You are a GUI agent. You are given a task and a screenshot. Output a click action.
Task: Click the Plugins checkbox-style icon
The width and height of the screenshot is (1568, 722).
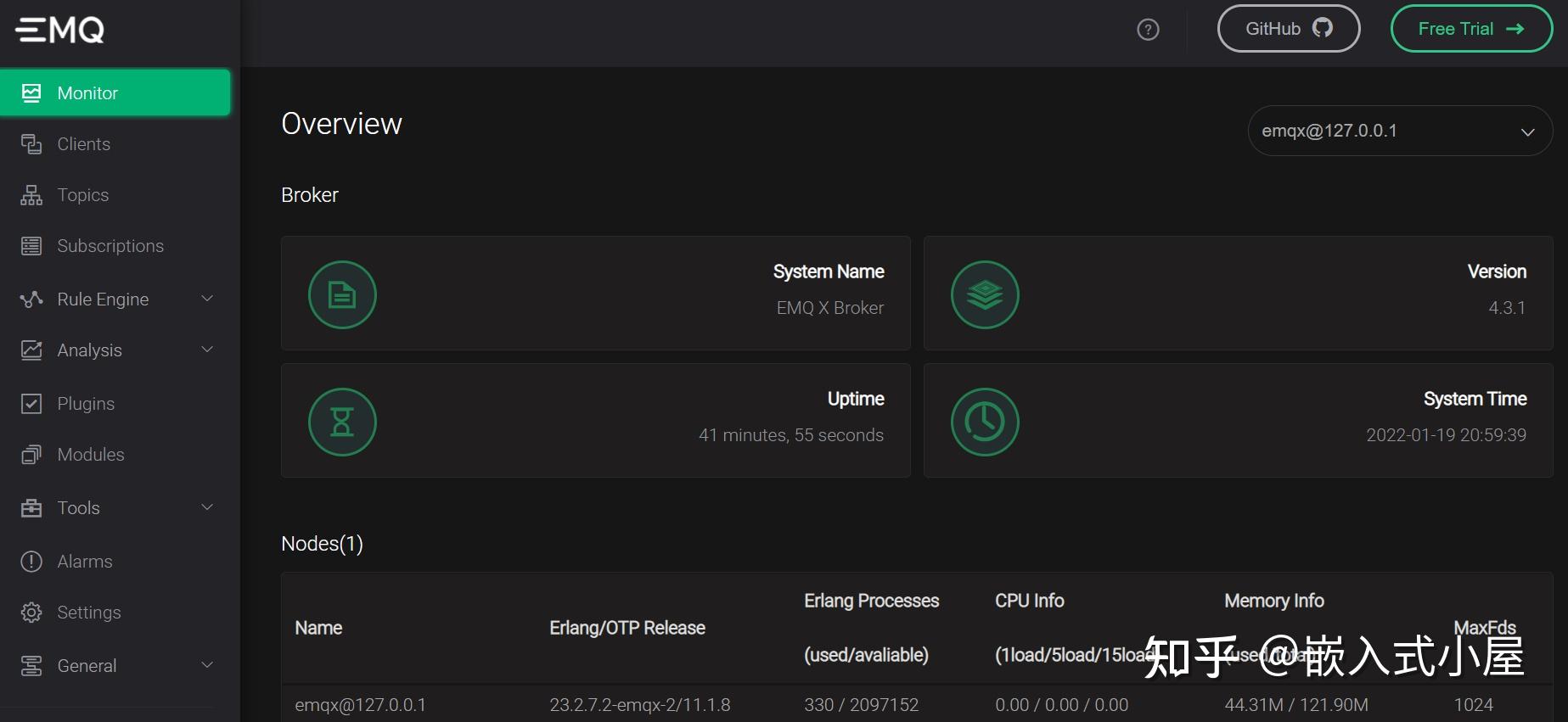pyautogui.click(x=31, y=404)
